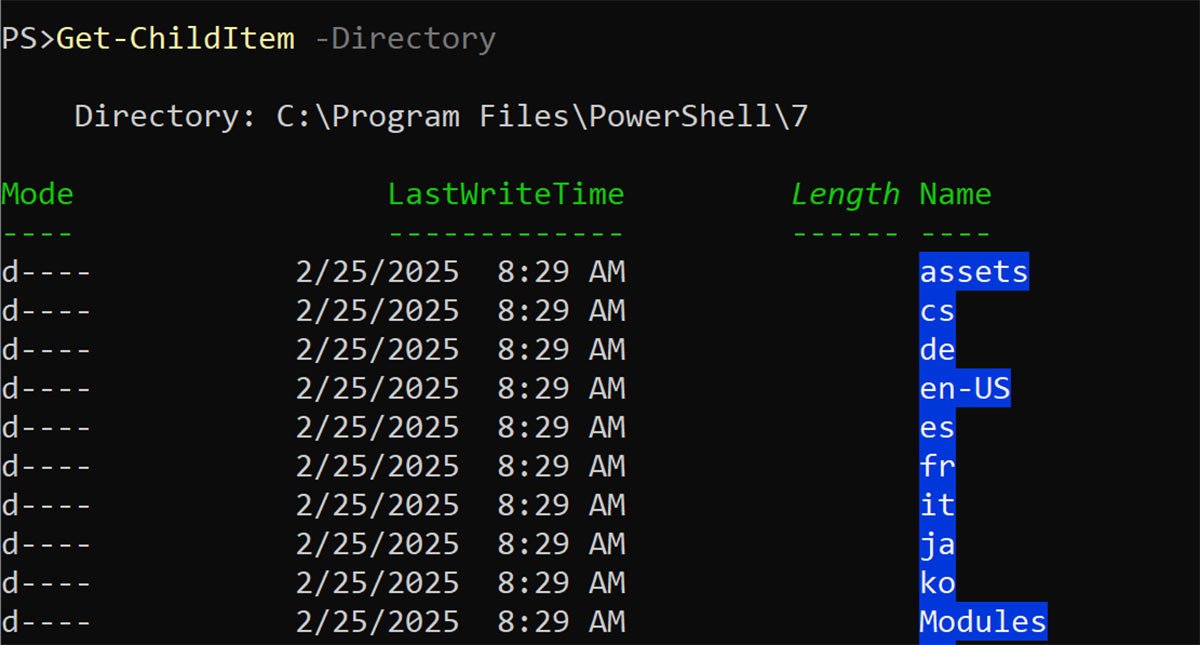Click the Name column header
The width and height of the screenshot is (1200, 645).
coord(955,194)
